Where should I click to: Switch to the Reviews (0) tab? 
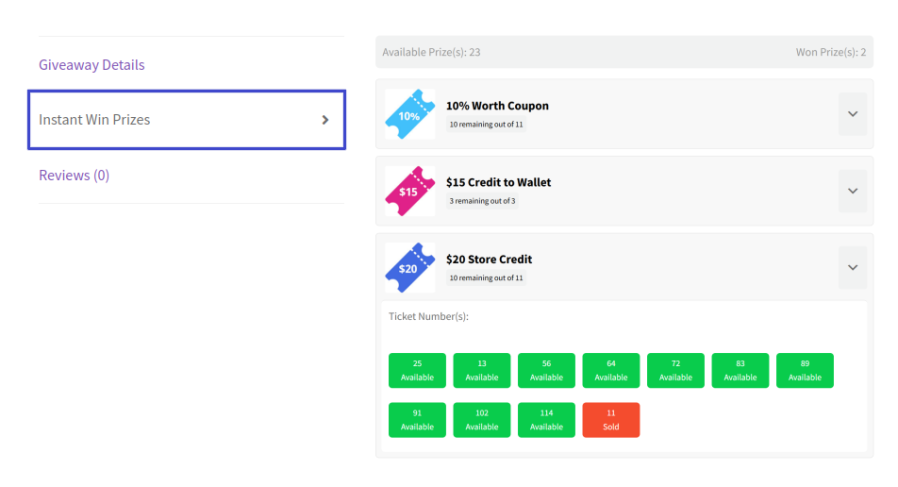tap(74, 175)
